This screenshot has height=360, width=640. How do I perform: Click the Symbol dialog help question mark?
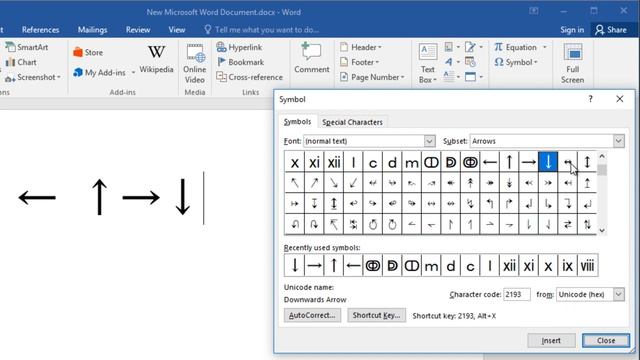pos(590,99)
